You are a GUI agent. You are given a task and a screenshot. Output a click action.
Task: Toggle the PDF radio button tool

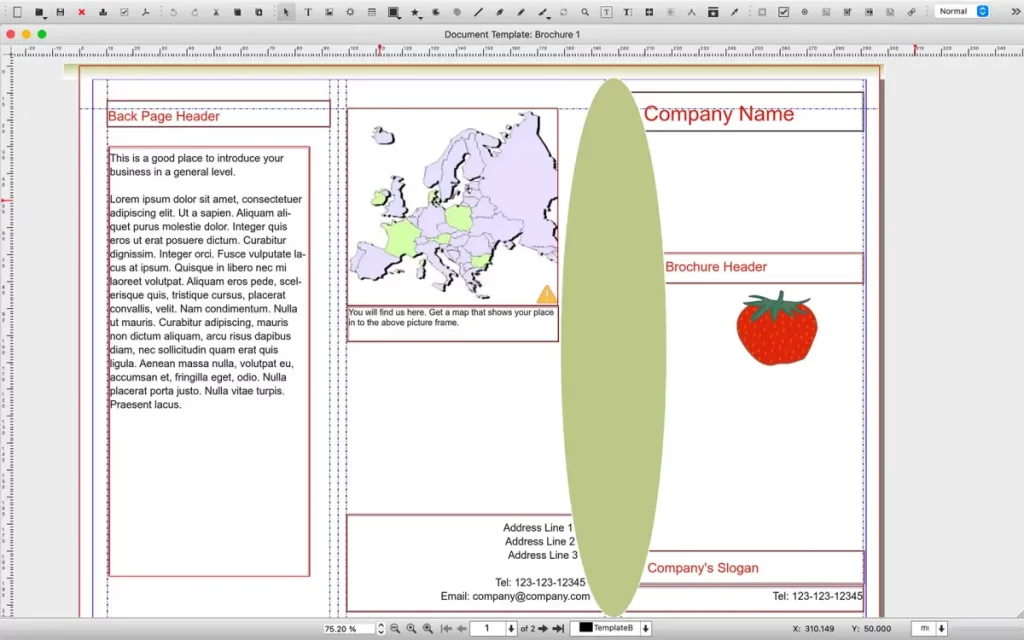(x=805, y=12)
